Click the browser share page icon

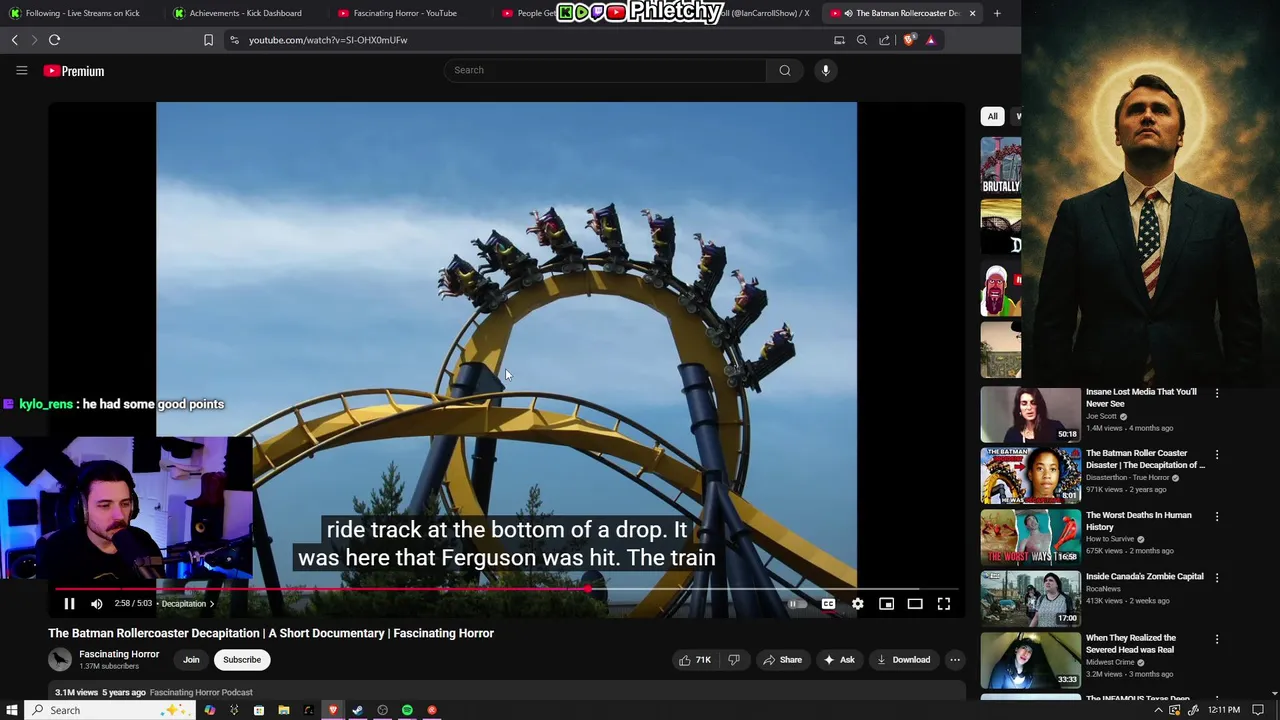point(885,40)
